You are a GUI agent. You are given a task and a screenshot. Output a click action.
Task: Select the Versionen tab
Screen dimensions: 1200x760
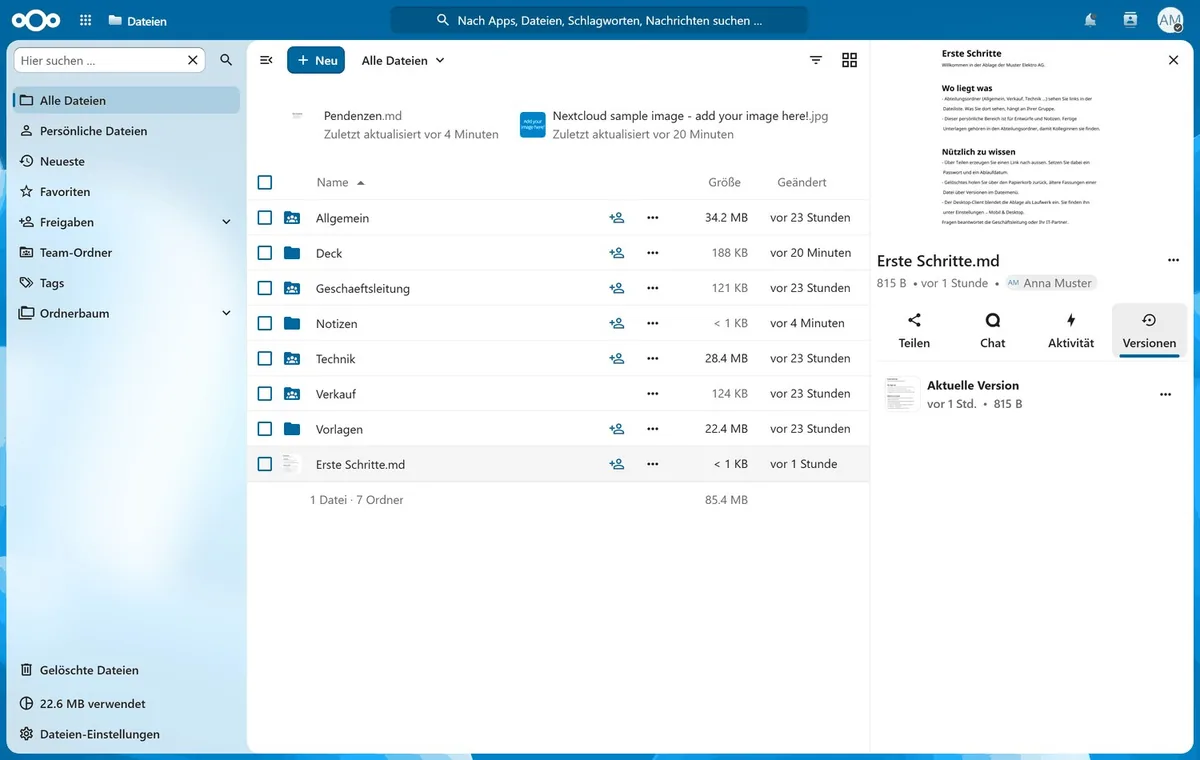click(1149, 330)
